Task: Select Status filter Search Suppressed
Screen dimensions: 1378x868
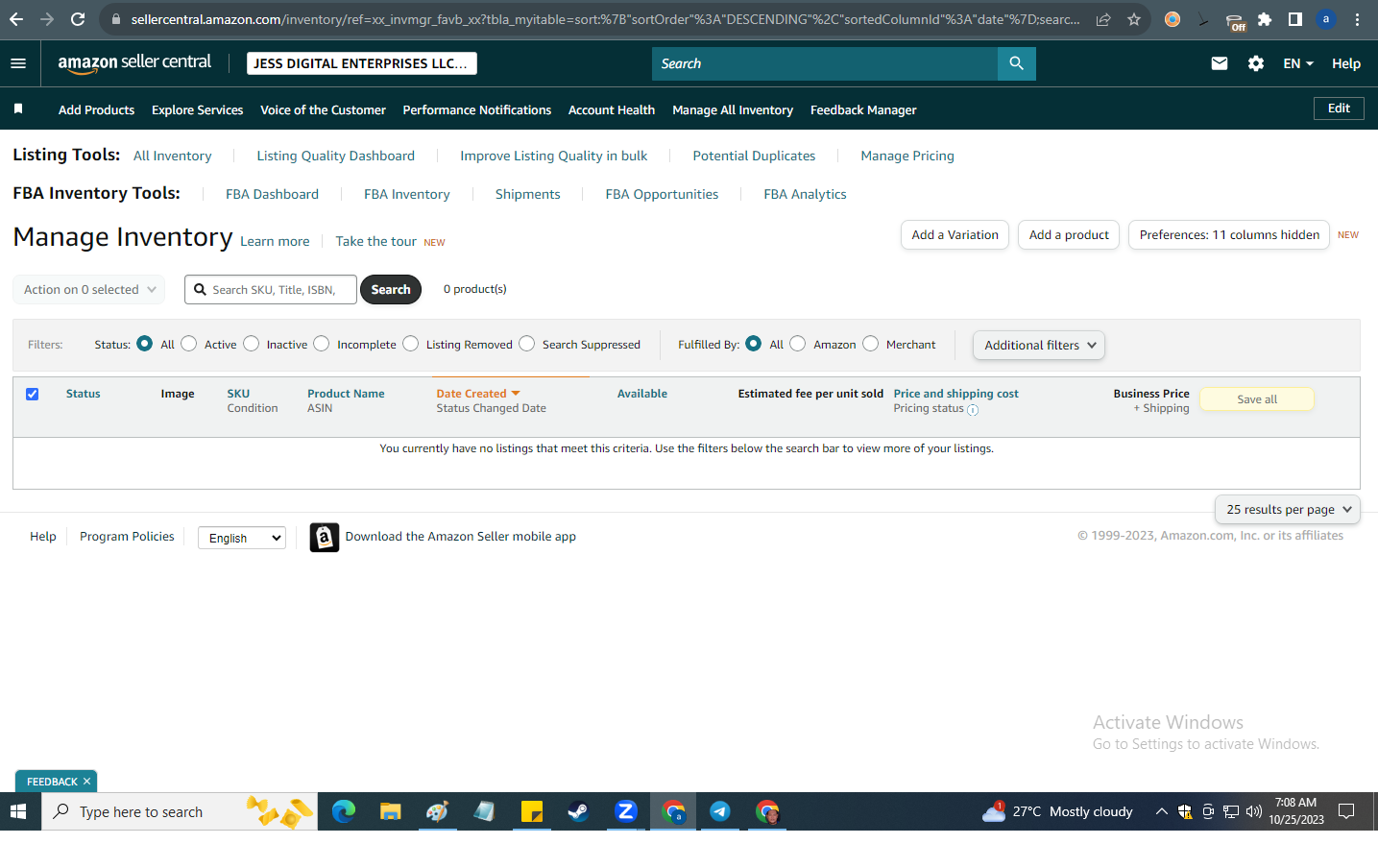Action: click(527, 344)
